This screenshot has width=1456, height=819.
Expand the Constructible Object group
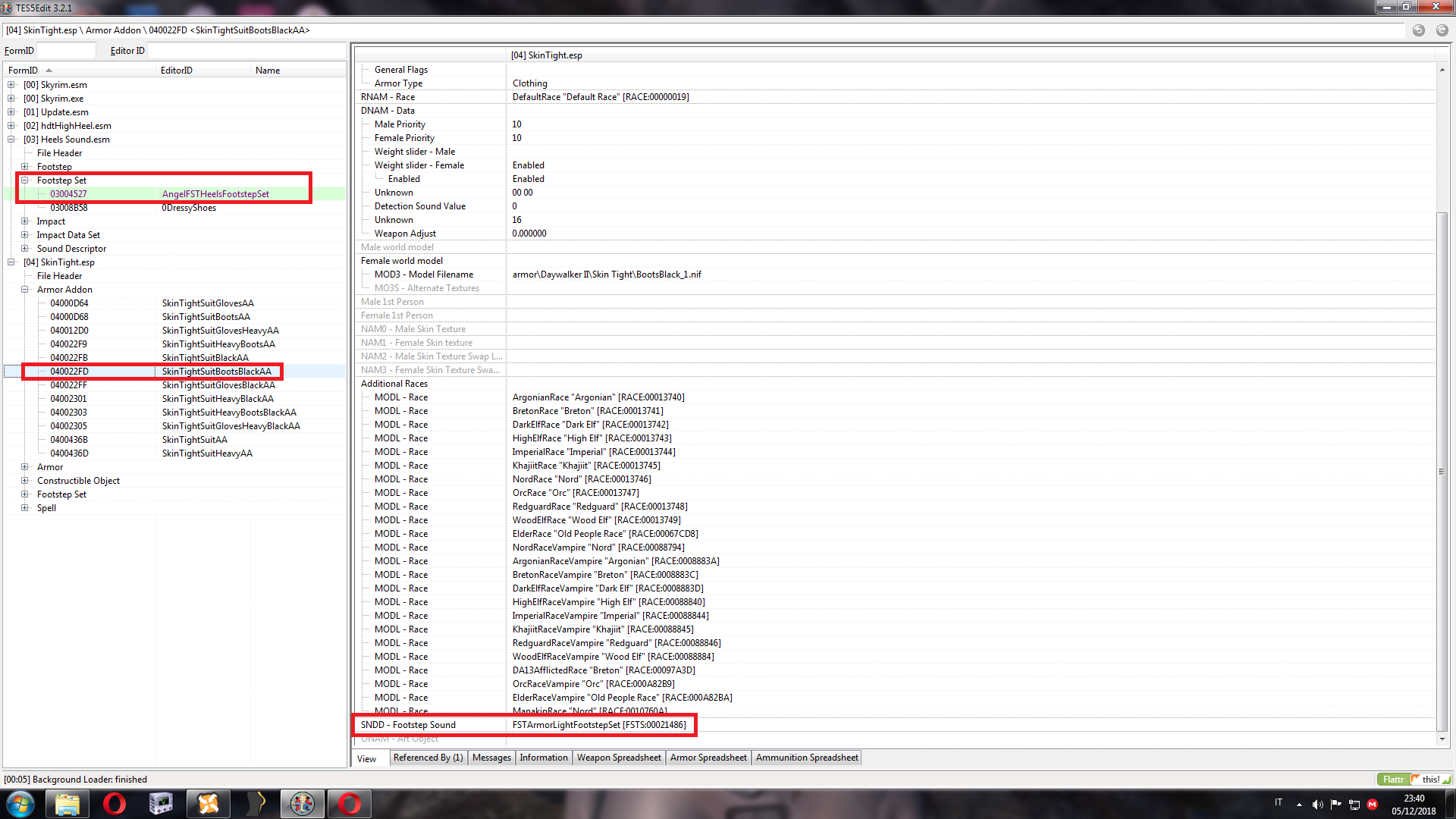(x=25, y=481)
